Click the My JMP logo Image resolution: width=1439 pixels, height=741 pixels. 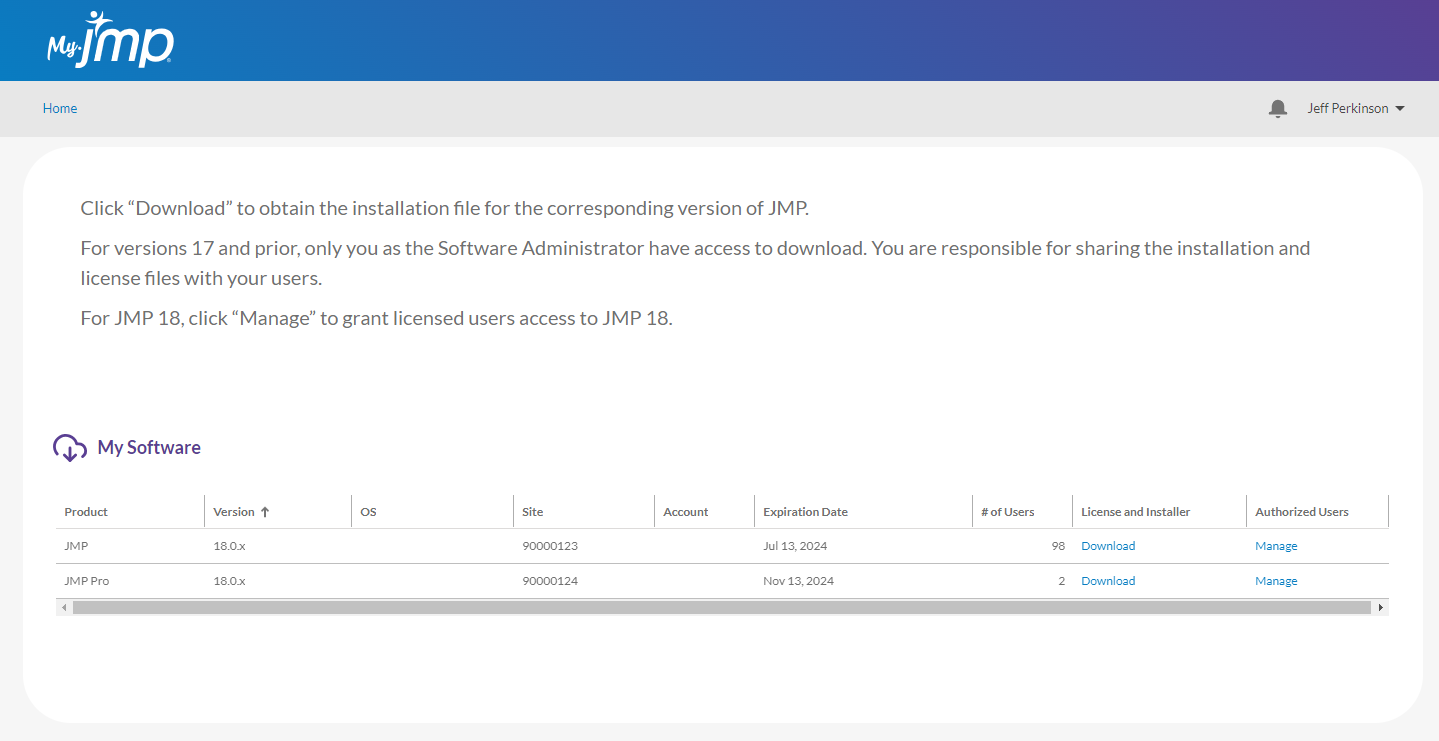coord(108,40)
